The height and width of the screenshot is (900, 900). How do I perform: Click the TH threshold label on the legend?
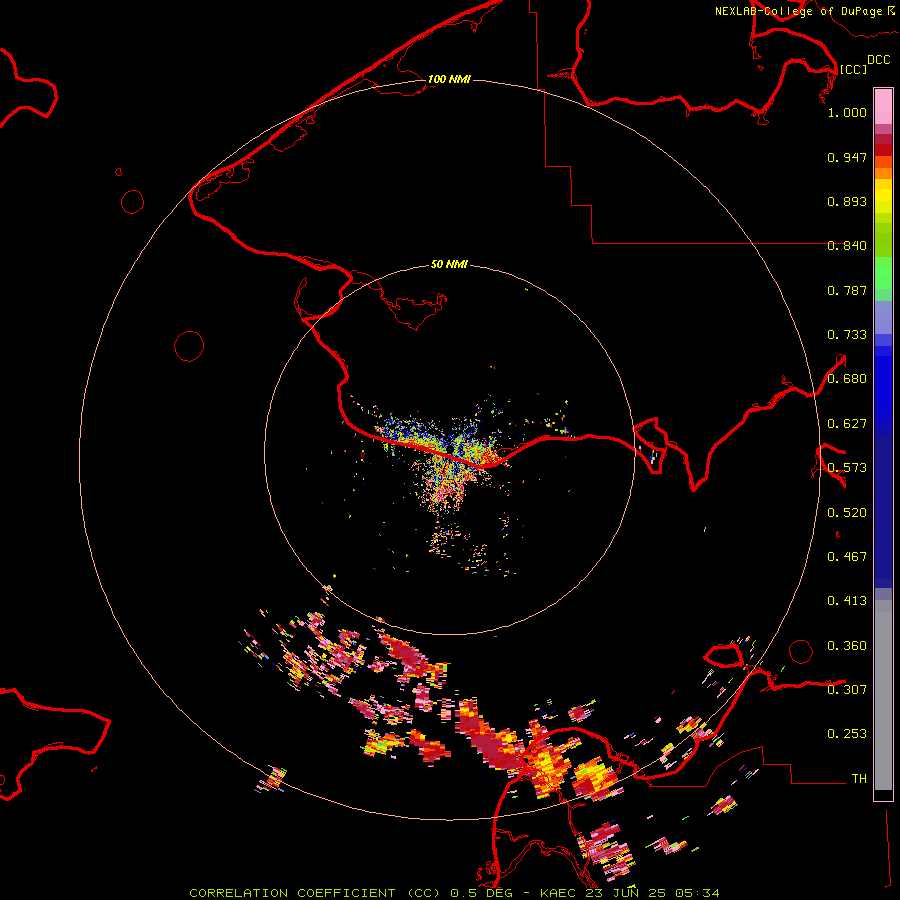859,779
